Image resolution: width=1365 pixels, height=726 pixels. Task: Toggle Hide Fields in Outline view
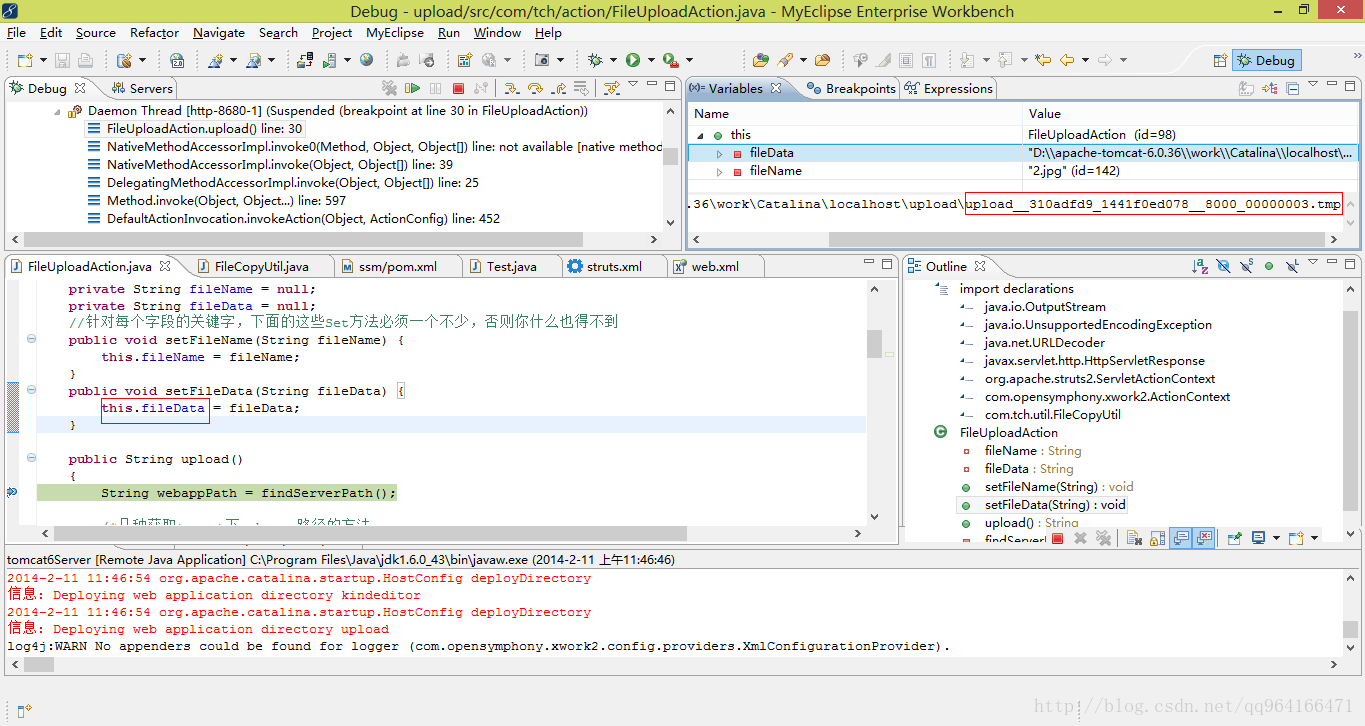pos(1223,266)
